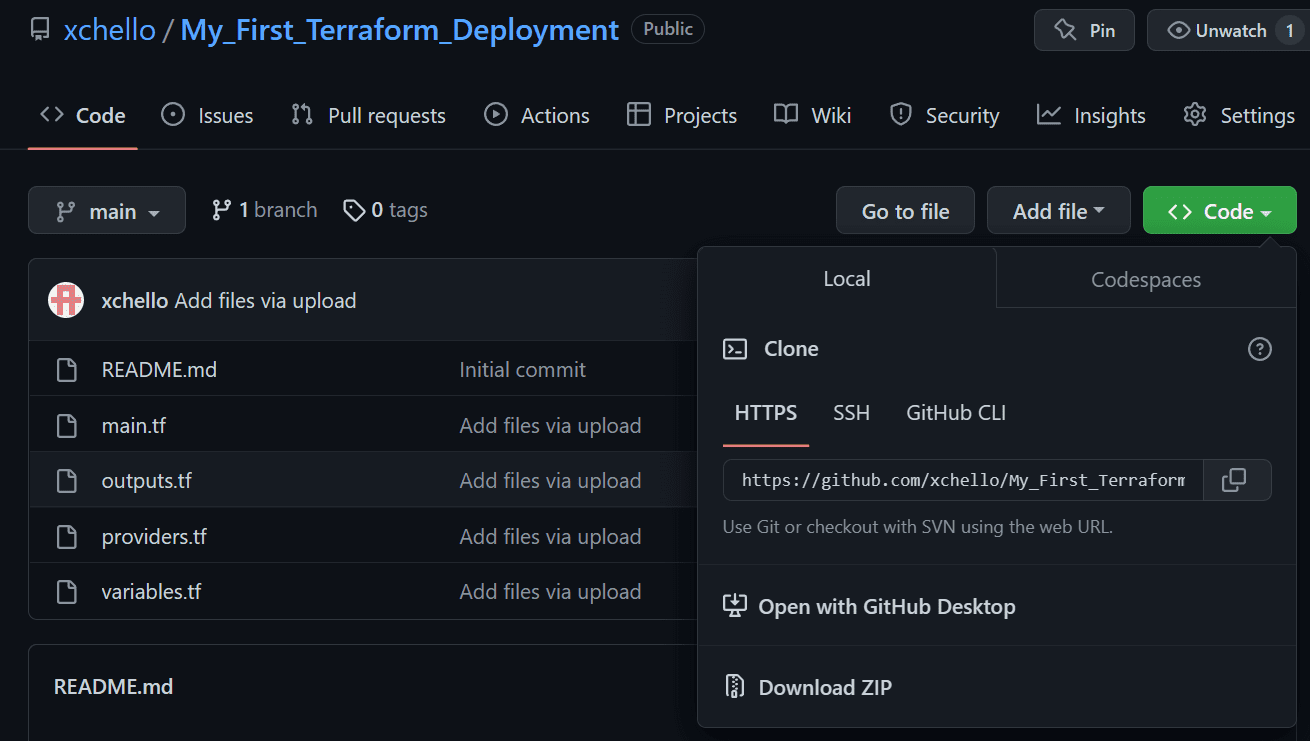
Task: Click the Go to file button
Action: [905, 210]
